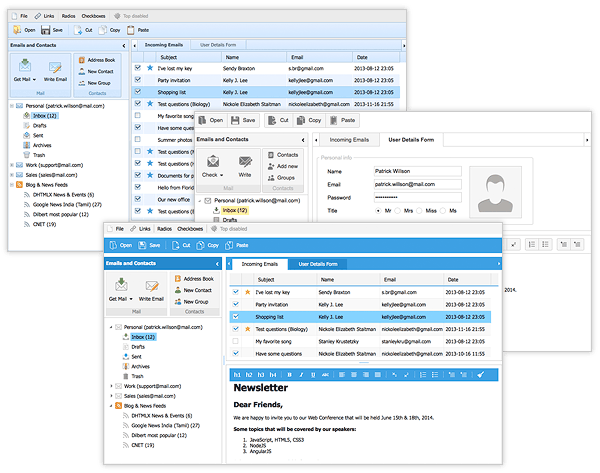Toggle bold in the front window editor toolbar
The height and width of the screenshot is (473, 600).
pyautogui.click(x=290, y=375)
